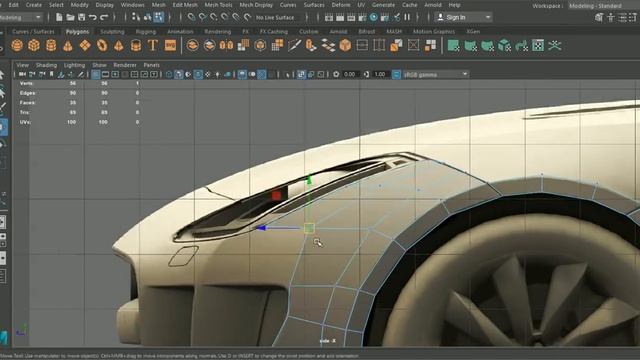This screenshot has height=360, width=640.
Task: Open the Sign In dropdown
Action: (463, 17)
